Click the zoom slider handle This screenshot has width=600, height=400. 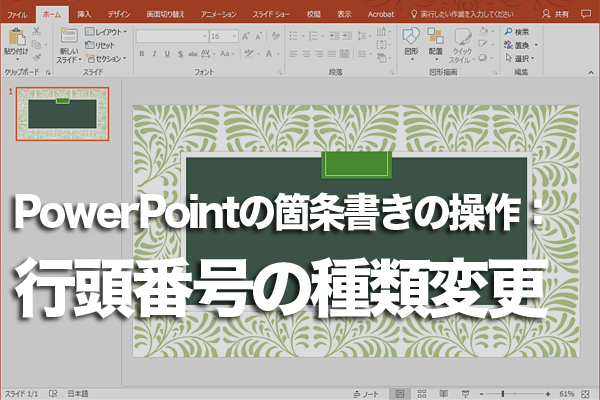pyautogui.click(x=503, y=394)
